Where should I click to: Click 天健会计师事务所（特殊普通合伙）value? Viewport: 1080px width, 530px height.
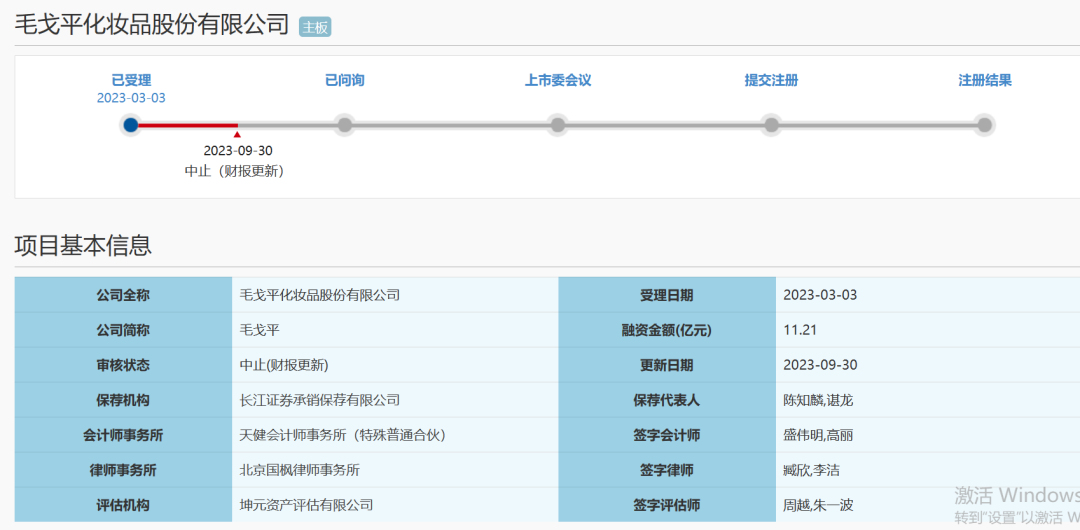[x=343, y=435]
